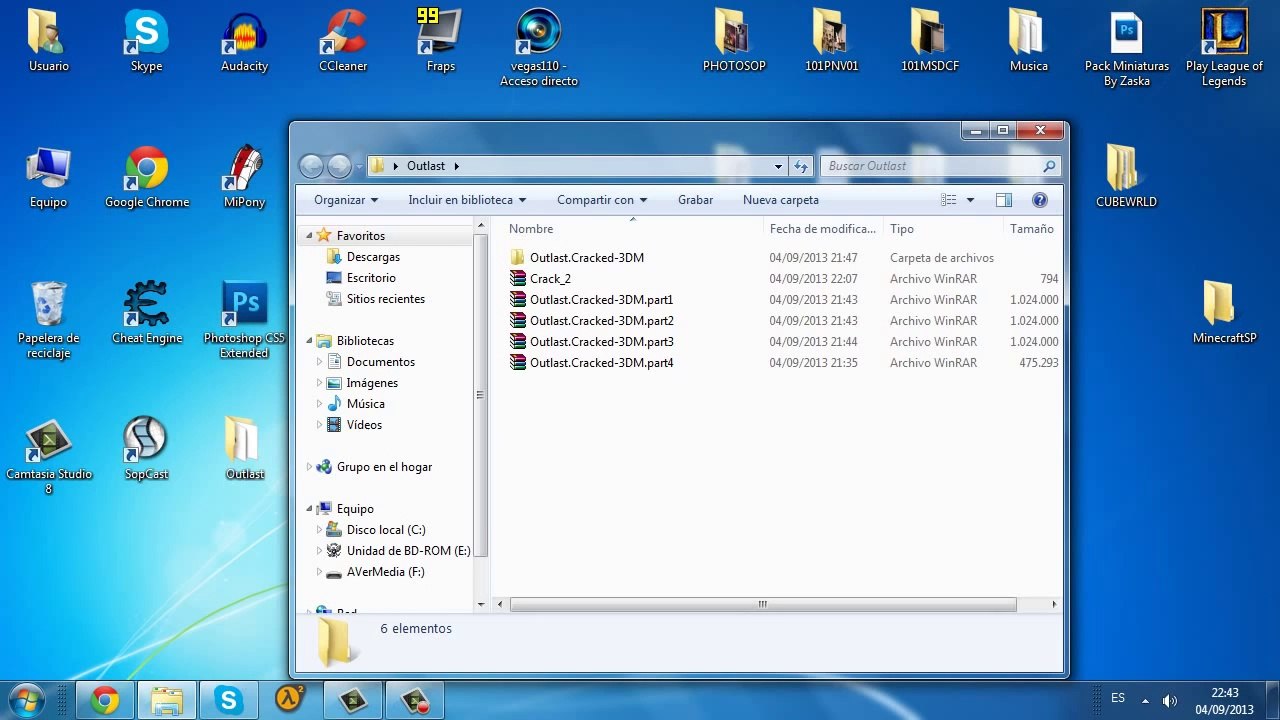This screenshot has width=1280, height=720.
Task: Open the Compartir con dropdown
Action: point(602,200)
